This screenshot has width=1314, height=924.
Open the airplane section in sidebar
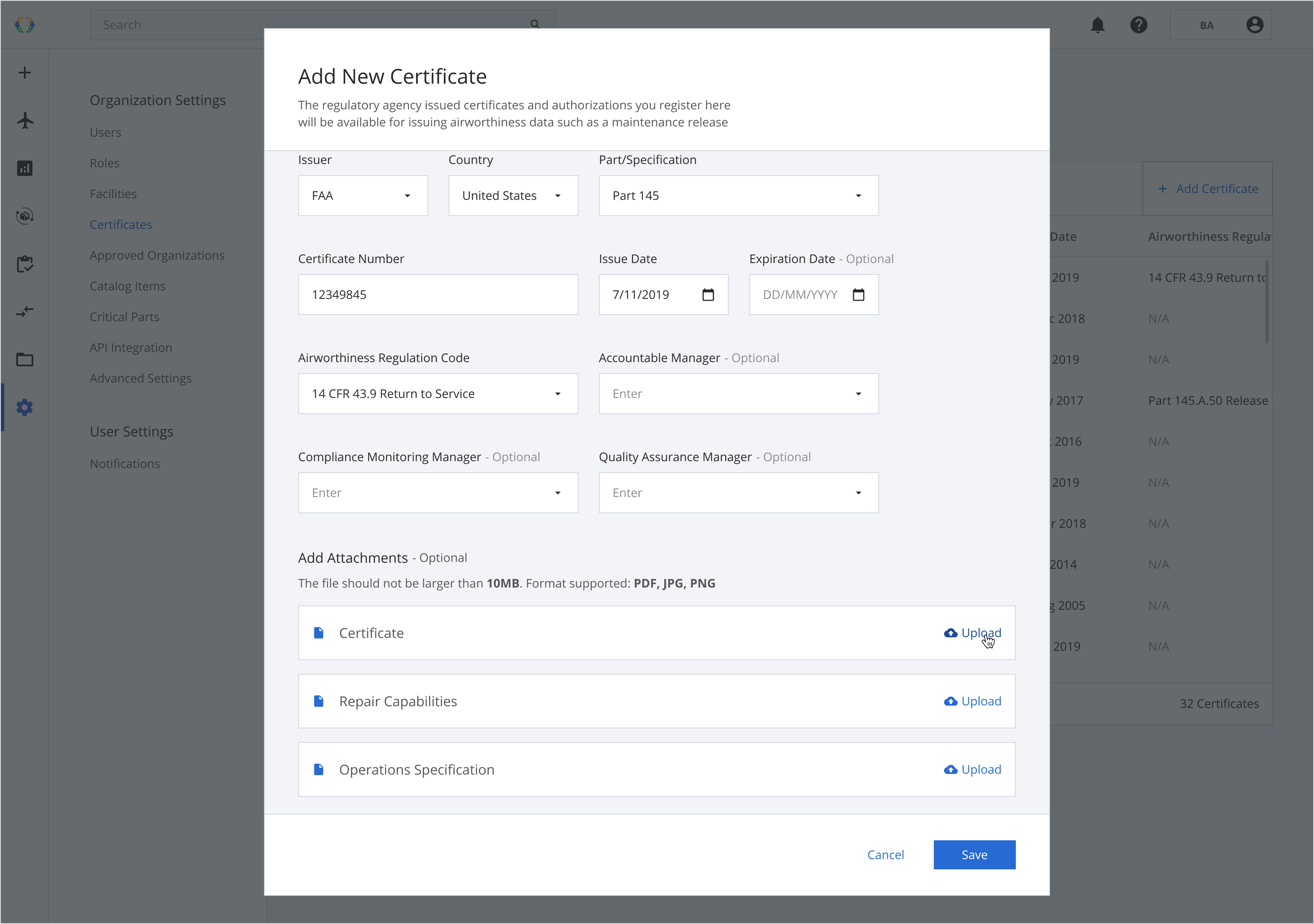pyautogui.click(x=25, y=120)
